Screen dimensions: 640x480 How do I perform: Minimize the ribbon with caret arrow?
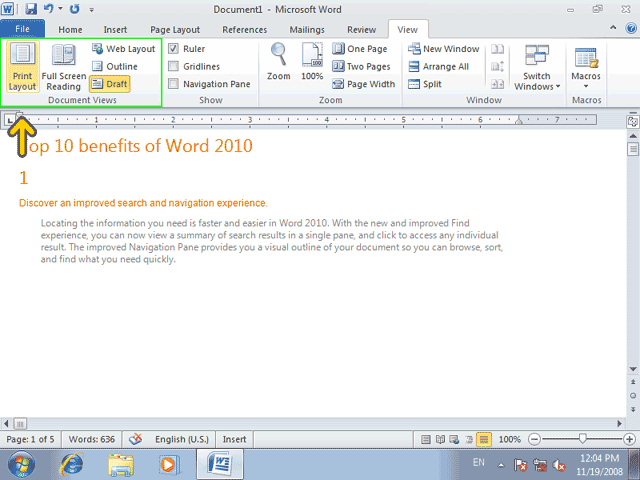pyautogui.click(x=613, y=28)
